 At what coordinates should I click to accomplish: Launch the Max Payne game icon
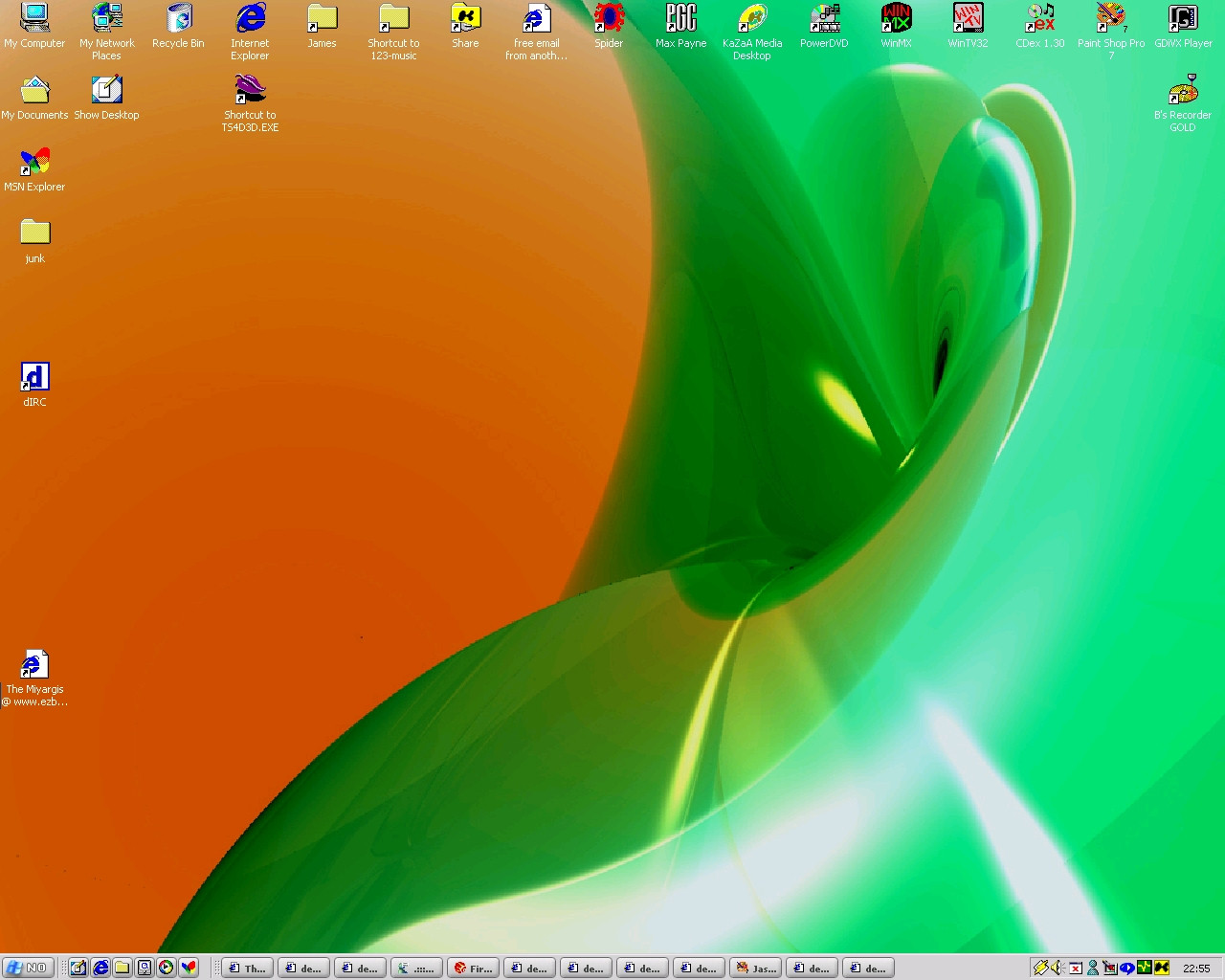point(680,26)
